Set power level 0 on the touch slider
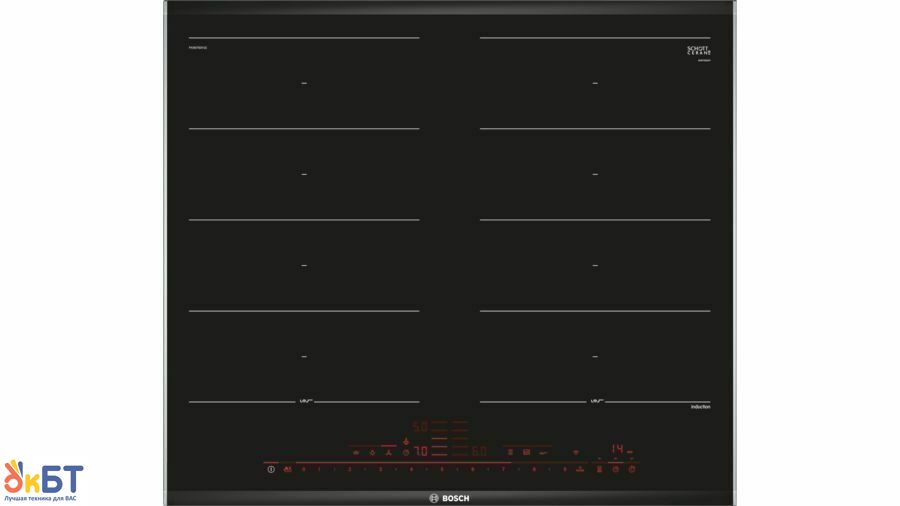900x506 pixels. pos(303,469)
